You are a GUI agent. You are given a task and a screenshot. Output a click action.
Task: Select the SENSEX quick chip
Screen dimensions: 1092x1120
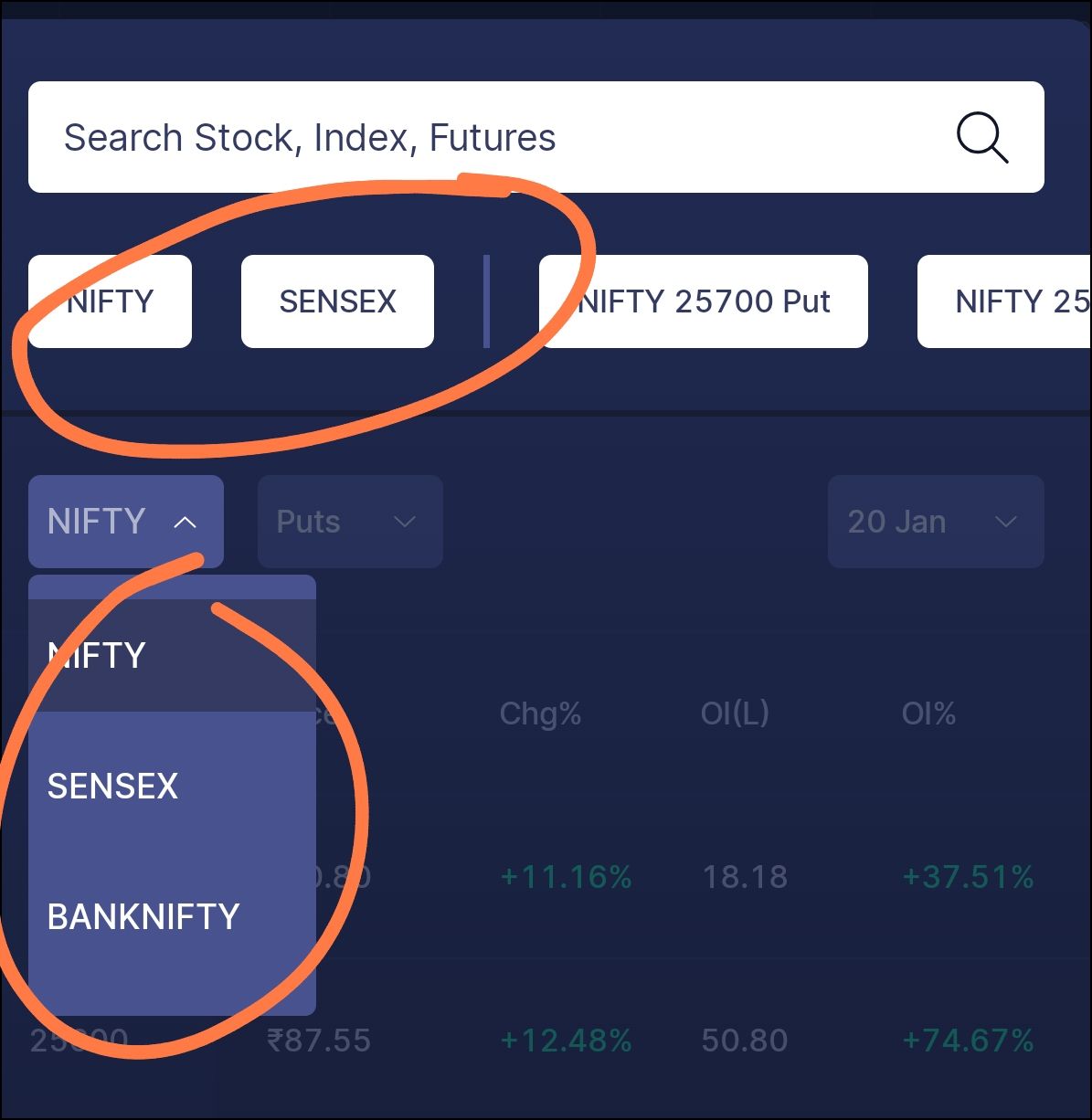[x=337, y=301]
